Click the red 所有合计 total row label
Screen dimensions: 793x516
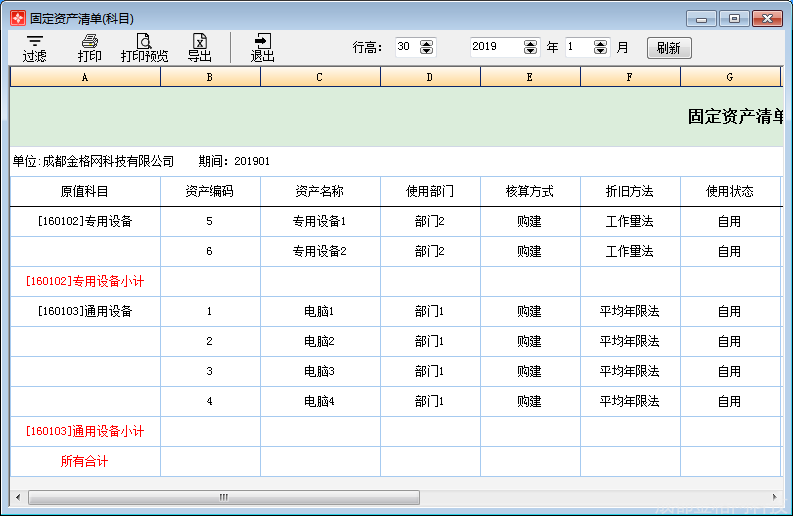[x=85, y=462]
